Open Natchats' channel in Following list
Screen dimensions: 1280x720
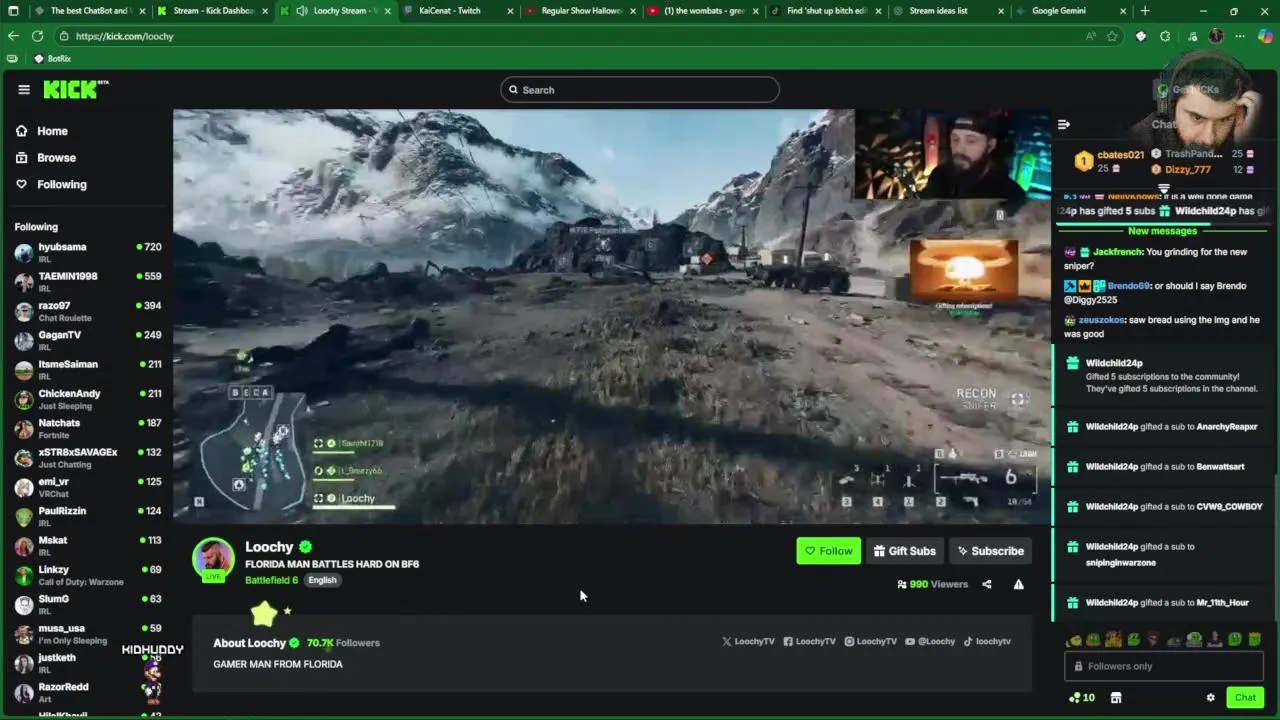pos(88,428)
